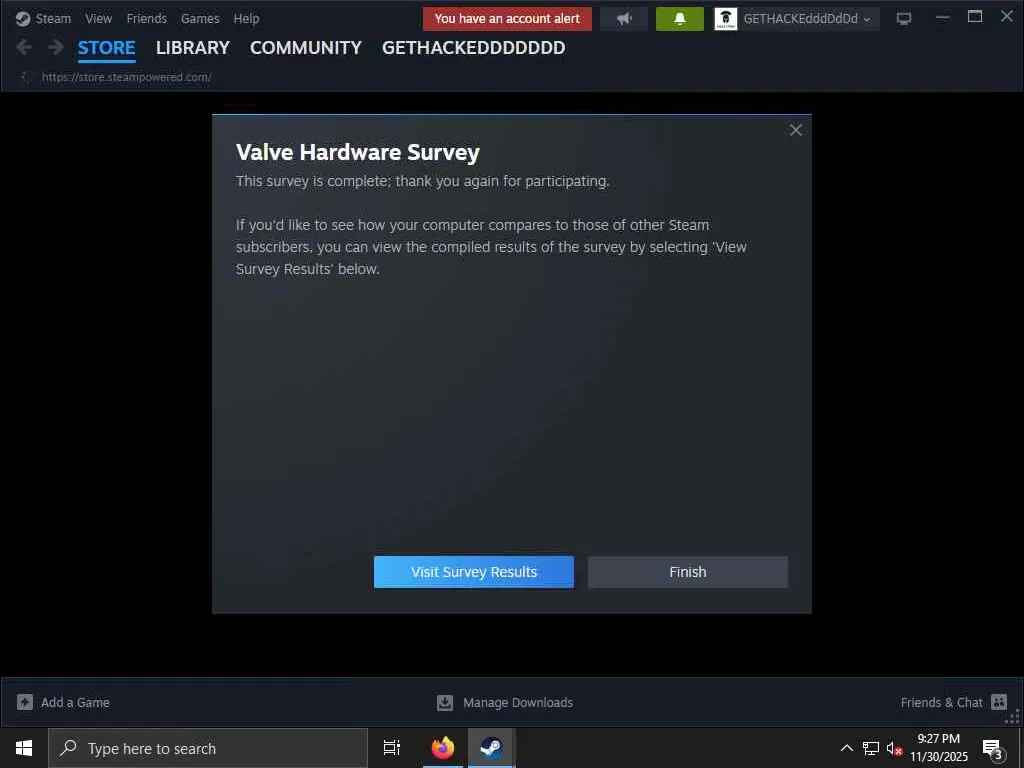The image size is (1024, 768).
Task: Click the Steam logo in menu bar
Action: pos(23,19)
